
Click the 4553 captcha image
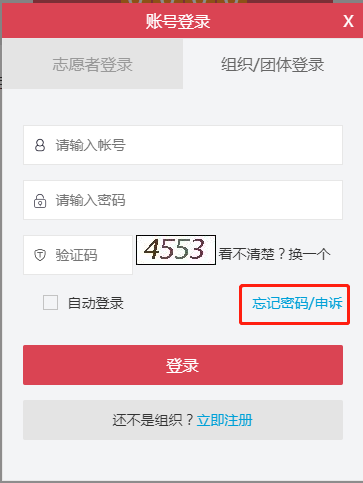point(176,250)
